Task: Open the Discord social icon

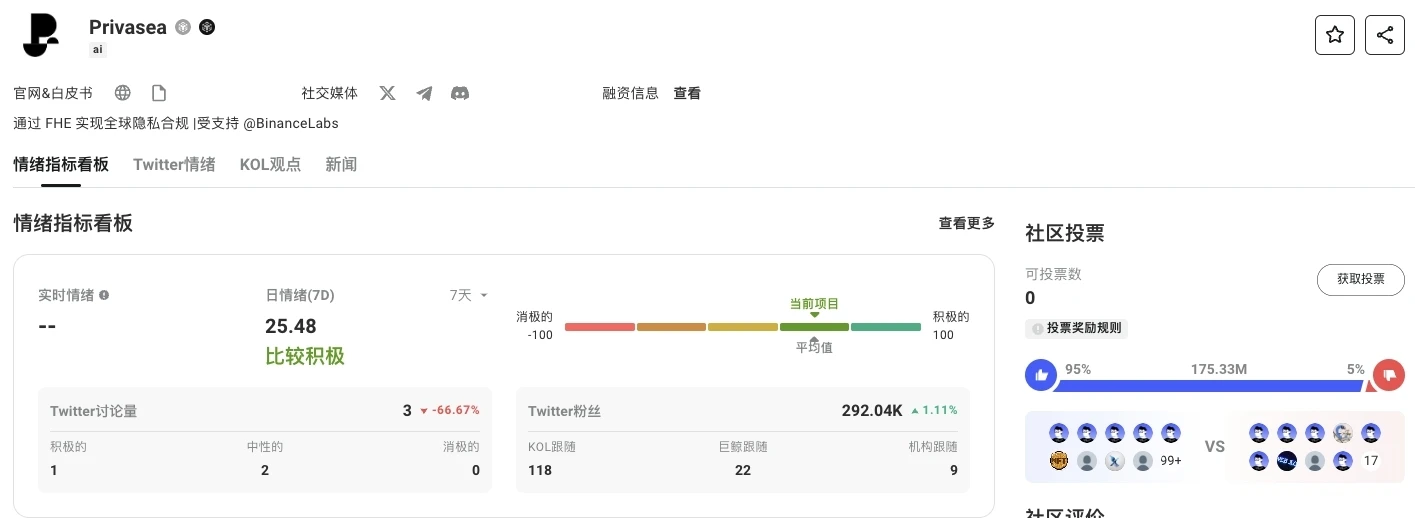Action: pyautogui.click(x=460, y=93)
